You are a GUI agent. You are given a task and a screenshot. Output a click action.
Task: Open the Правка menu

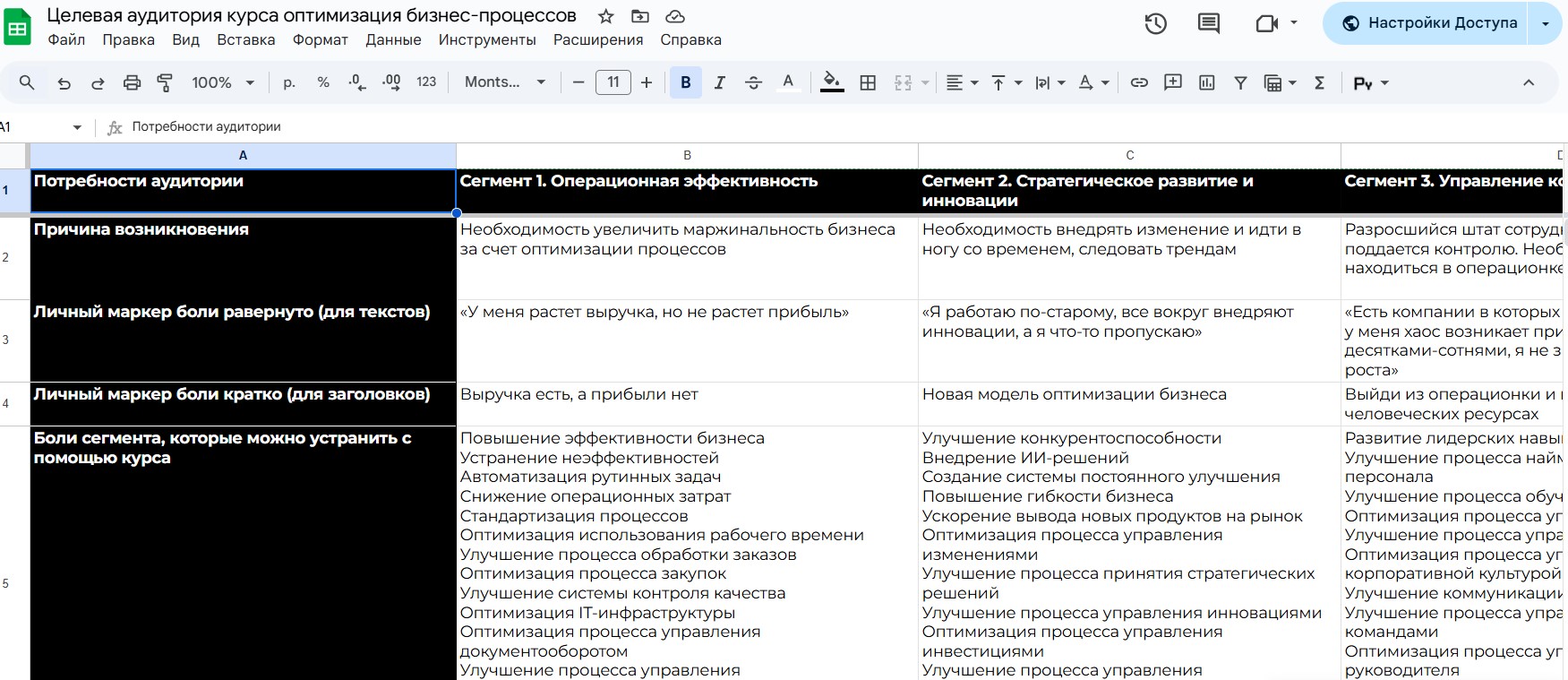pos(128,39)
